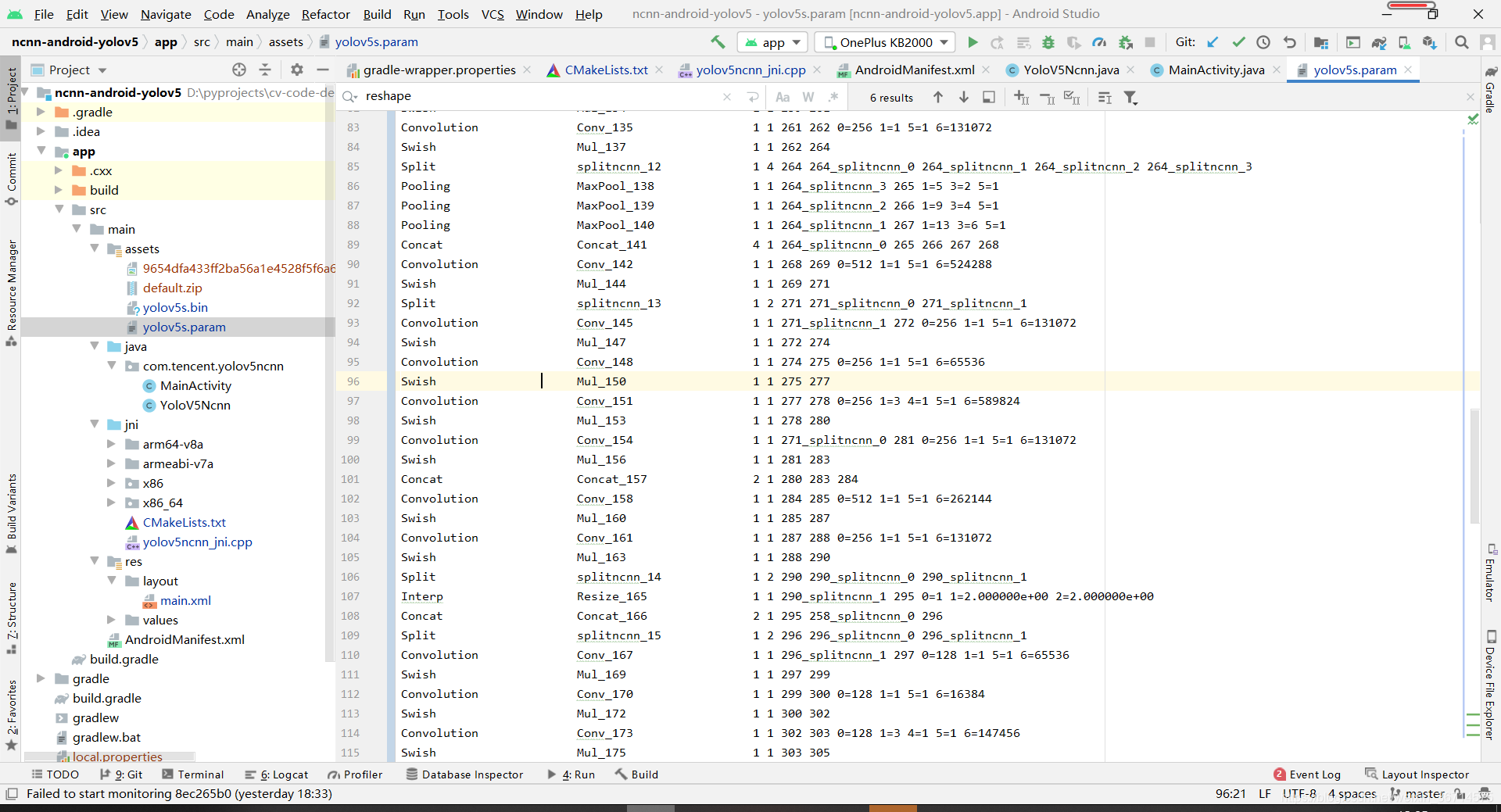1501x812 pixels.
Task: Open the OnePlus KB2000 device dropdown
Action: coord(885,42)
